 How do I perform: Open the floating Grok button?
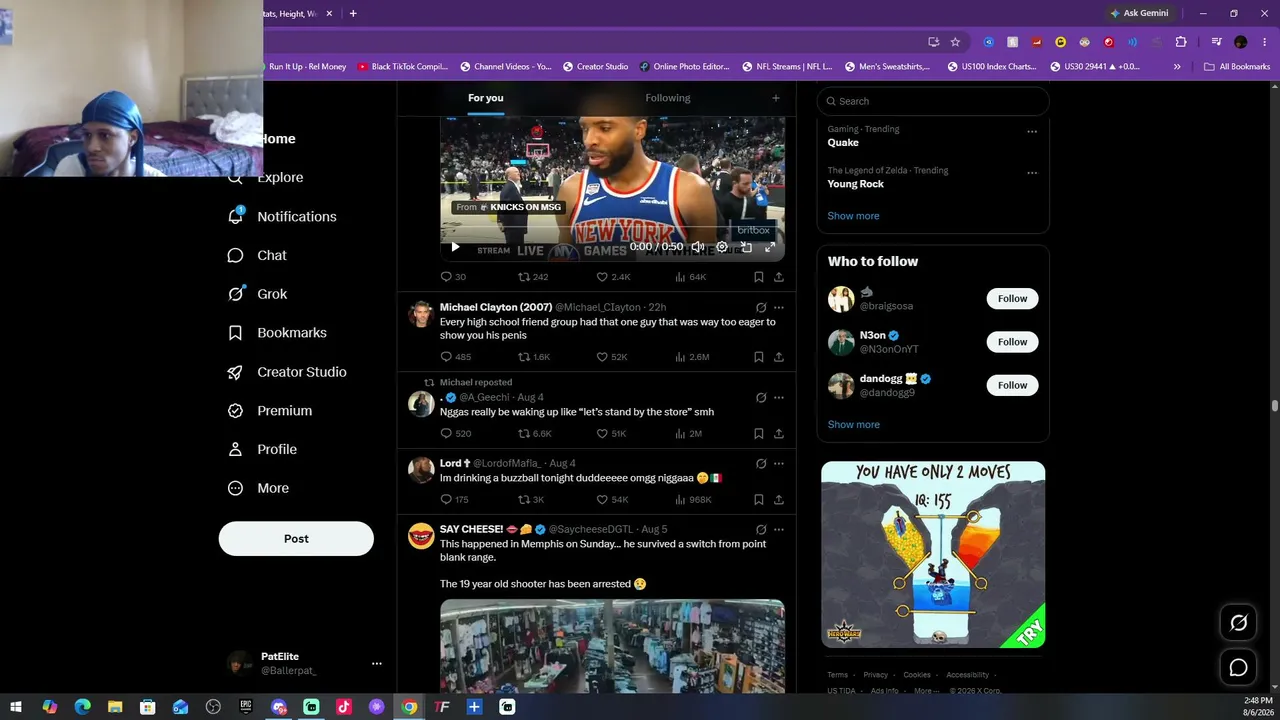tap(1238, 623)
